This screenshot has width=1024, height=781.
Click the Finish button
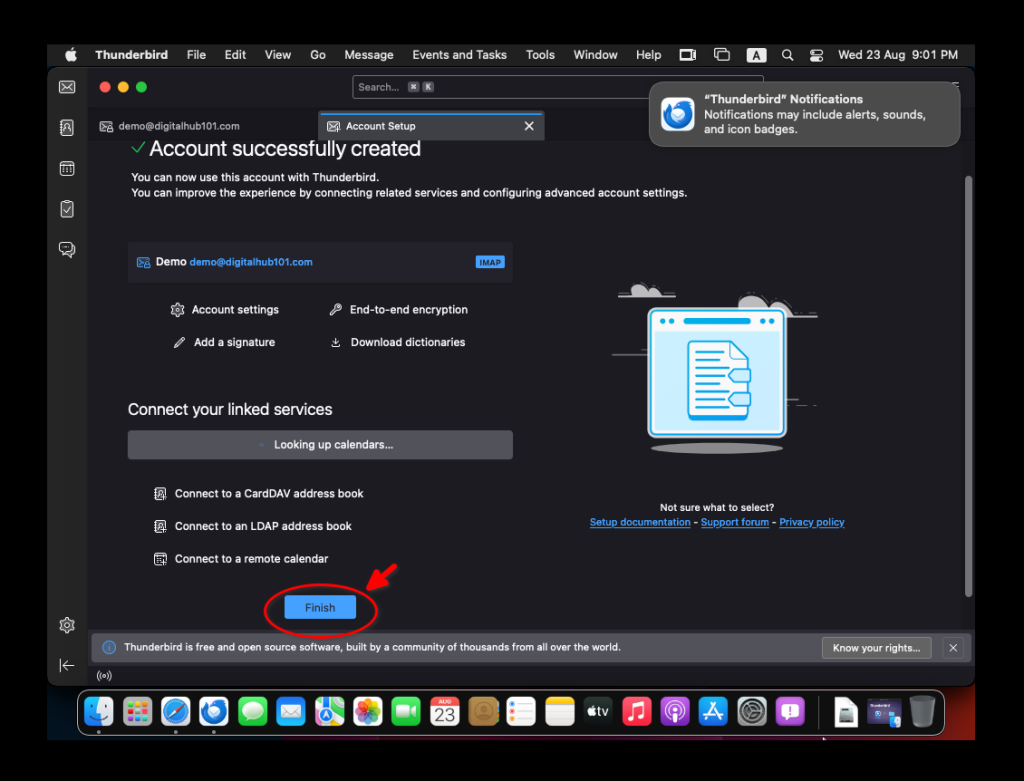tap(320, 607)
